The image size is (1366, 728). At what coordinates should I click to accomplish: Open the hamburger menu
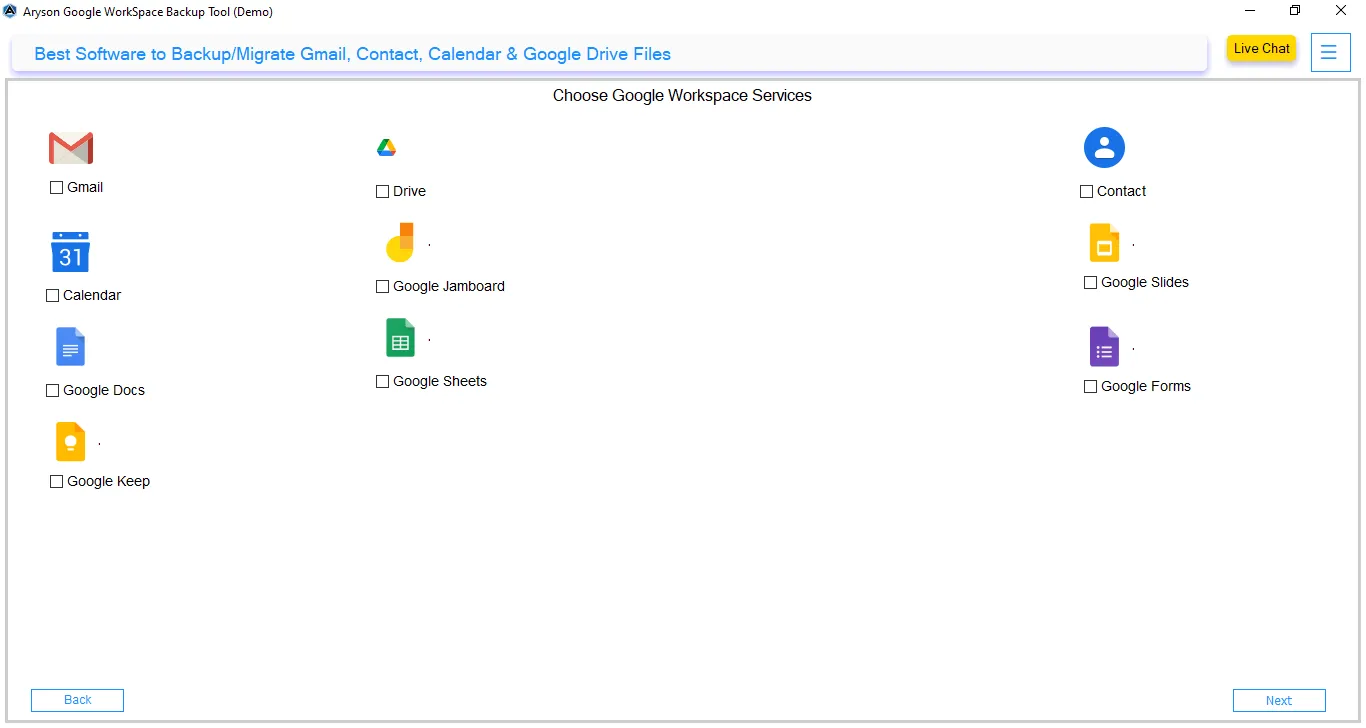[x=1331, y=52]
